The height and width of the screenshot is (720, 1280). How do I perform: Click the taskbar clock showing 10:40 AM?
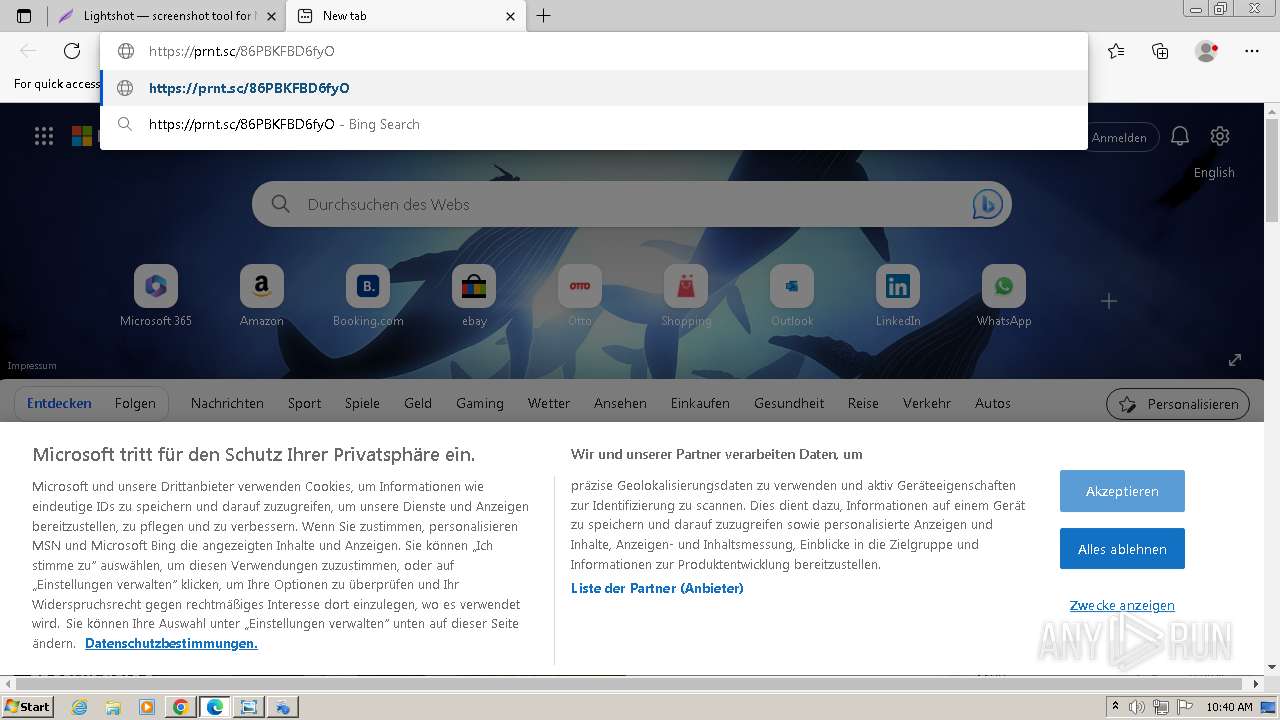[1229, 707]
